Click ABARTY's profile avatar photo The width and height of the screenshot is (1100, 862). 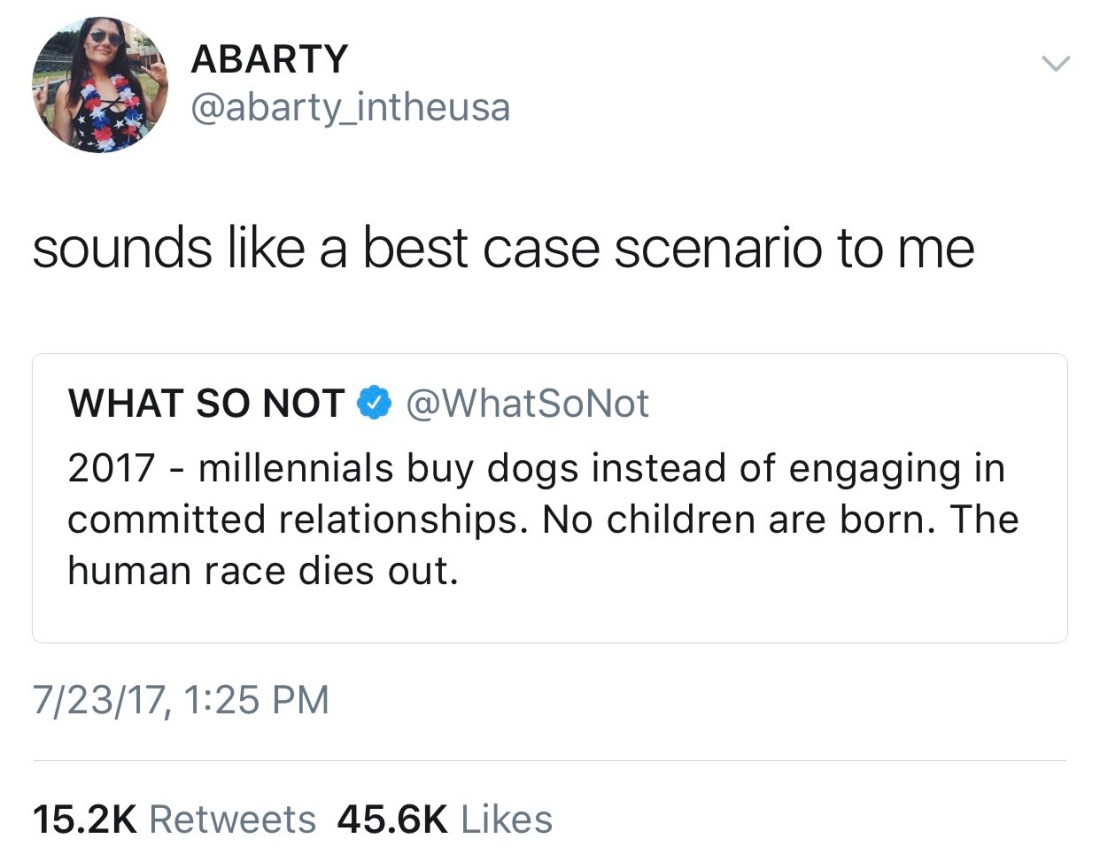[100, 84]
